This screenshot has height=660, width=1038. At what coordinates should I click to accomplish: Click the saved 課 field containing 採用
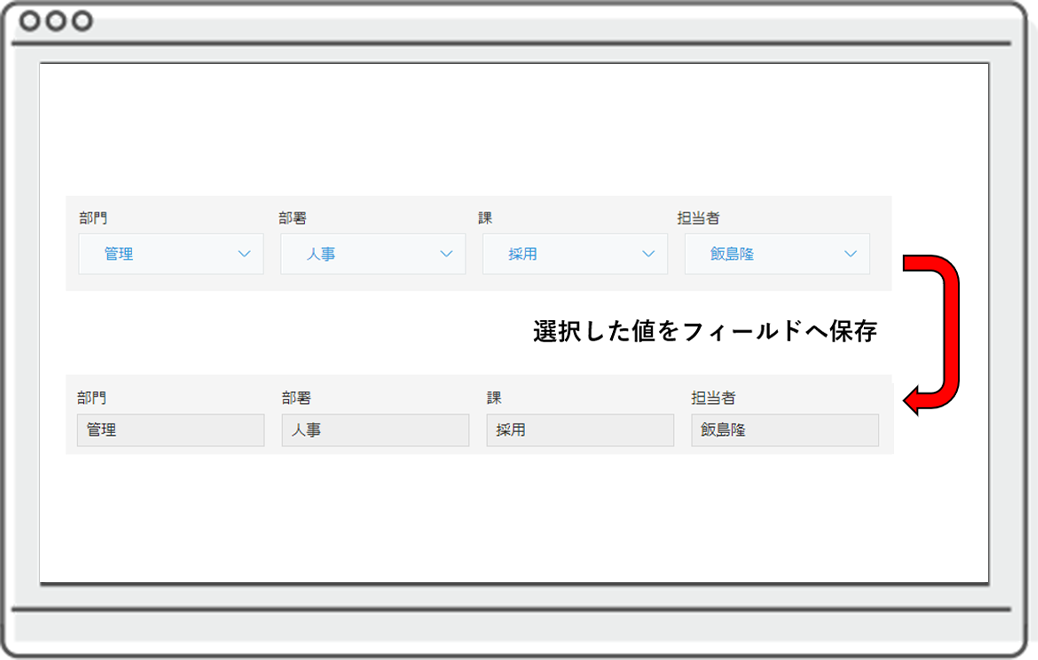580,430
